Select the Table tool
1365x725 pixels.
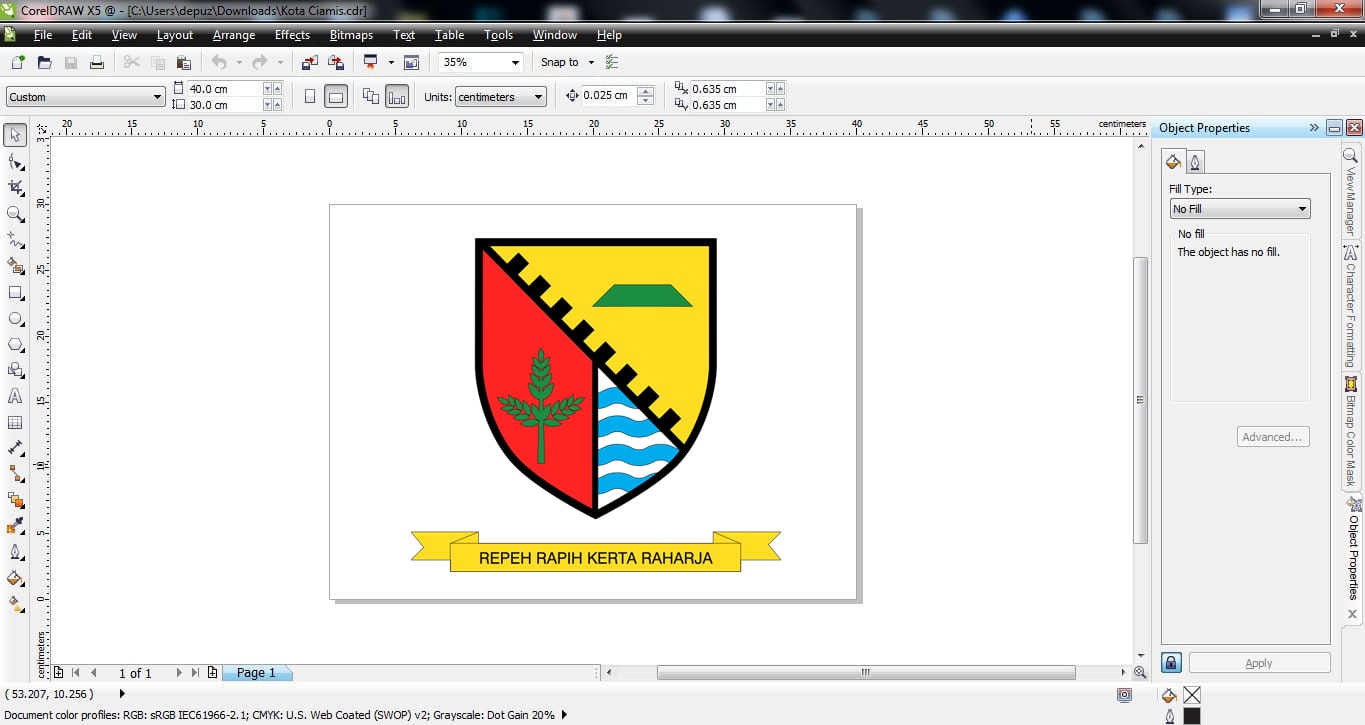pyautogui.click(x=15, y=422)
